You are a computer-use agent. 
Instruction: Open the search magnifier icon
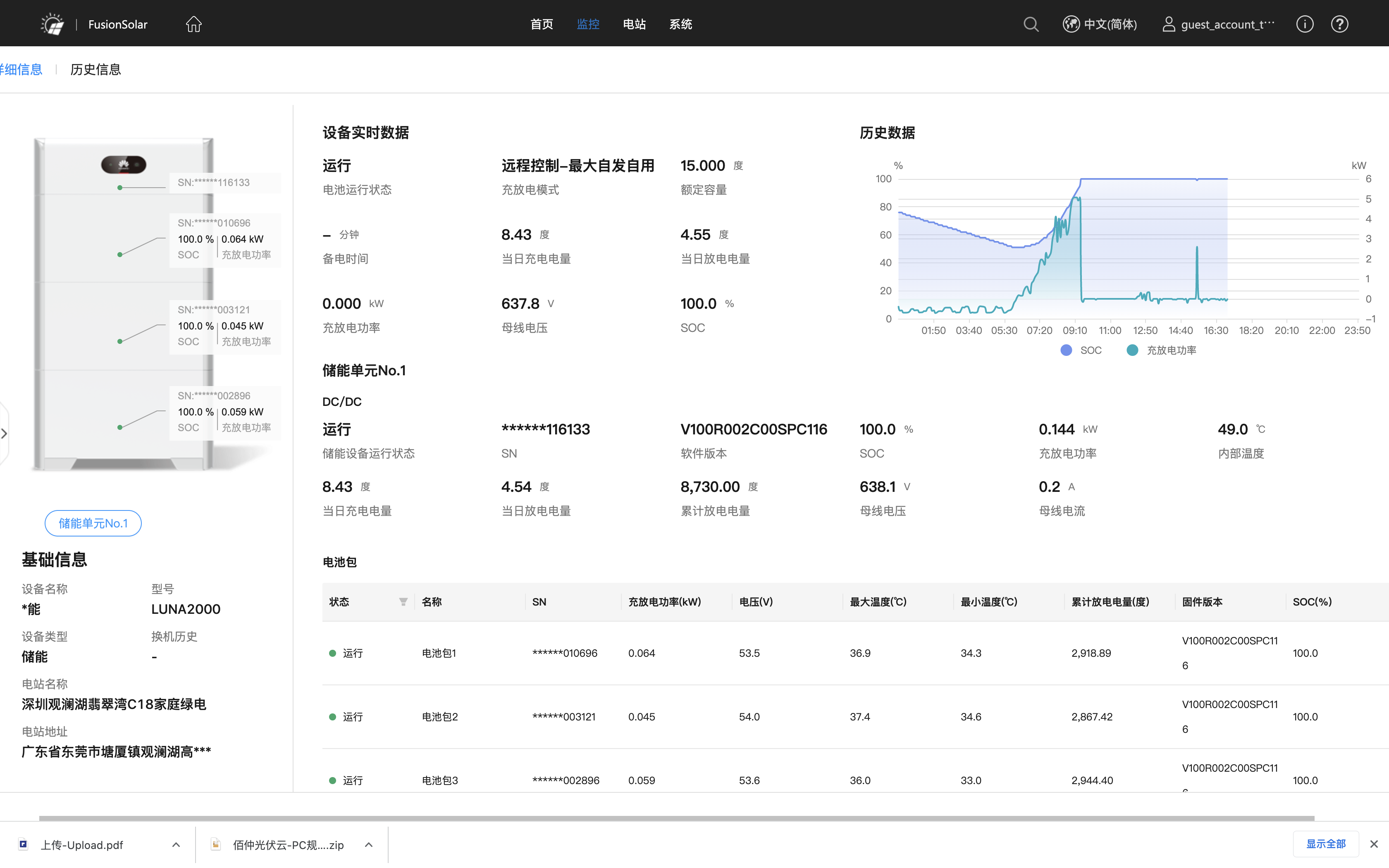coord(1031,24)
